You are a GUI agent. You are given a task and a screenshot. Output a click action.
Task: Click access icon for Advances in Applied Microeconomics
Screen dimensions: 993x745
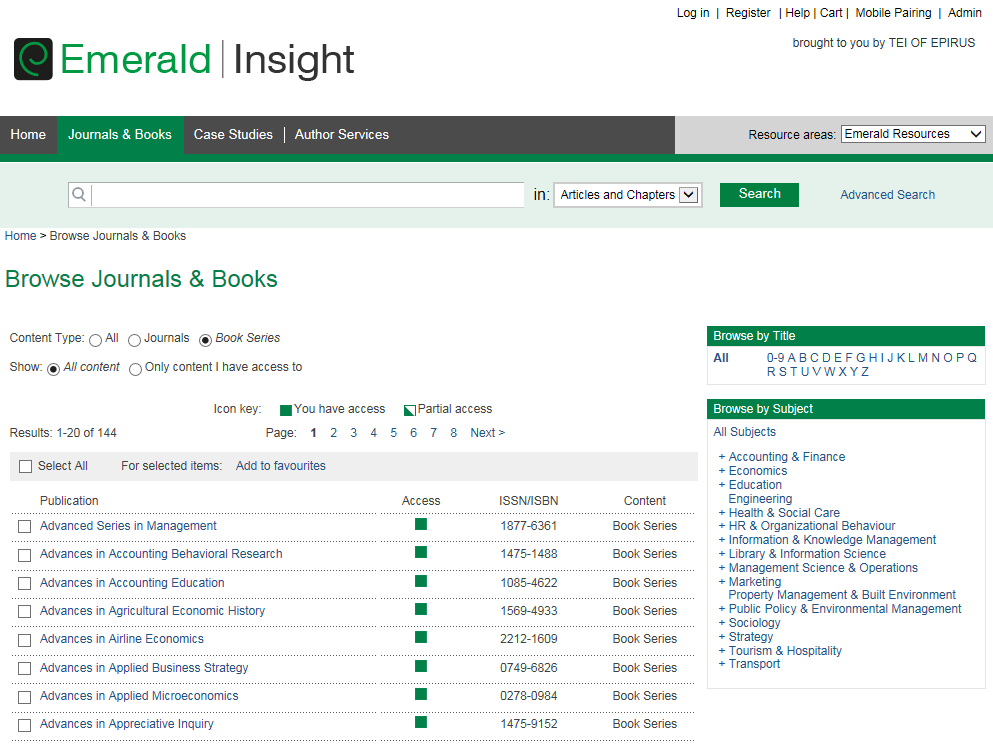[421, 694]
